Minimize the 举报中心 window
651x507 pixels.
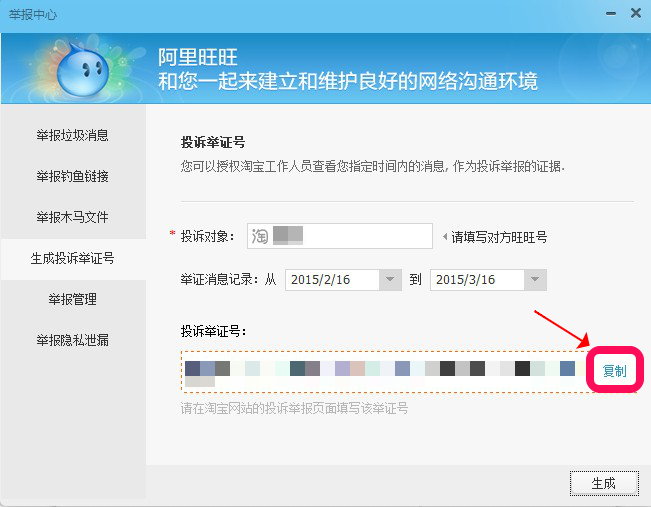pyautogui.click(x=611, y=14)
